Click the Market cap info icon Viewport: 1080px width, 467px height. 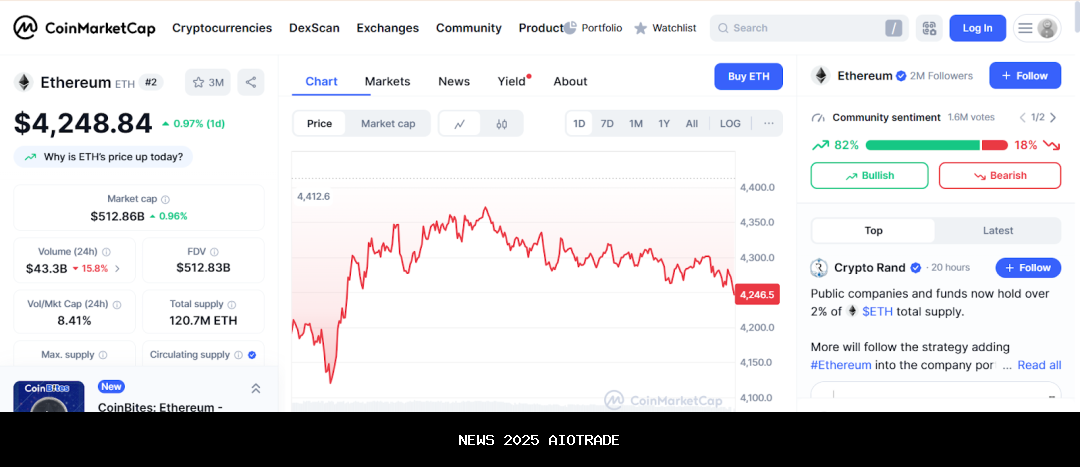tap(166, 199)
